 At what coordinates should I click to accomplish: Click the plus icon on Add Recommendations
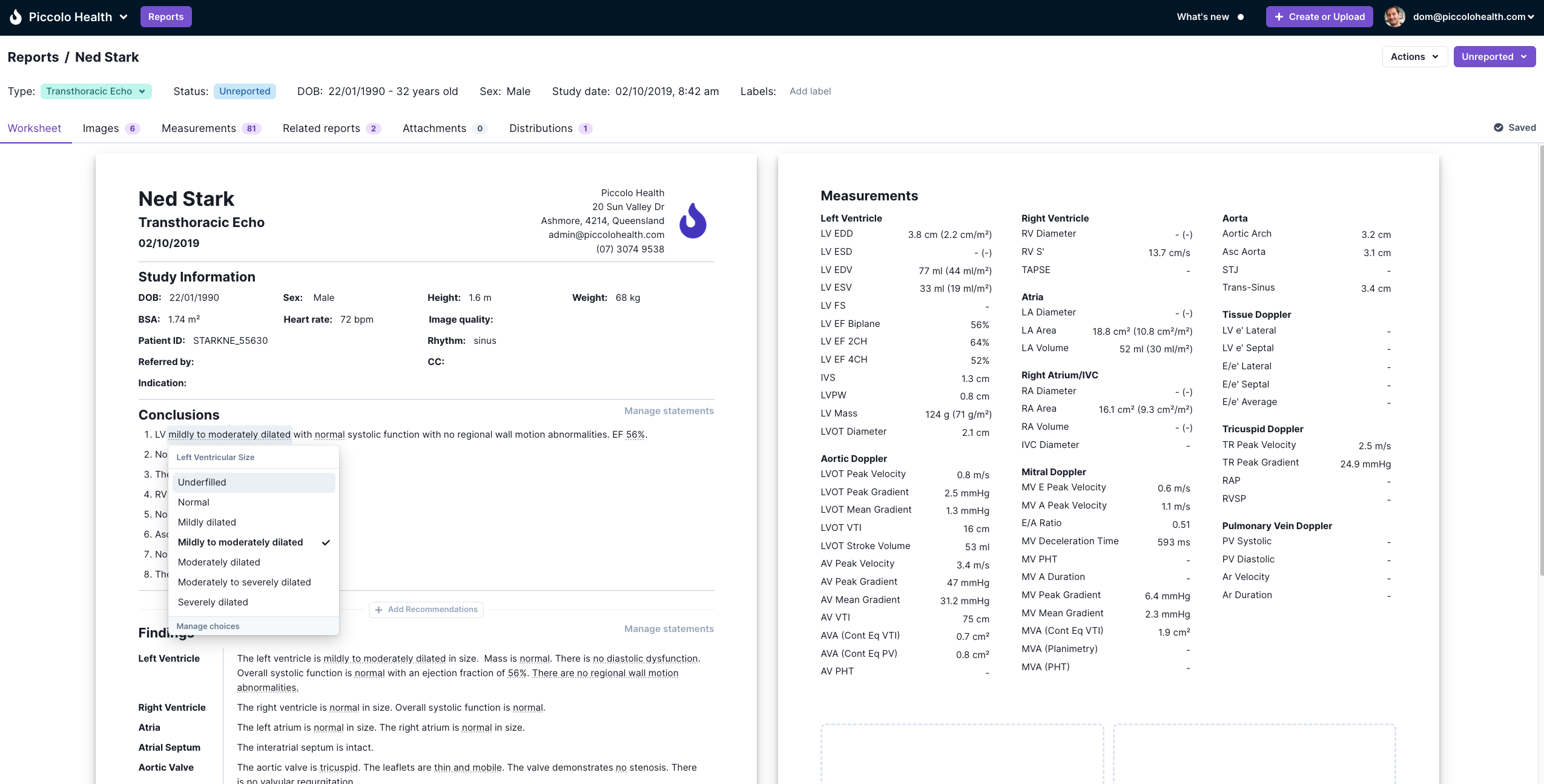[x=379, y=610]
